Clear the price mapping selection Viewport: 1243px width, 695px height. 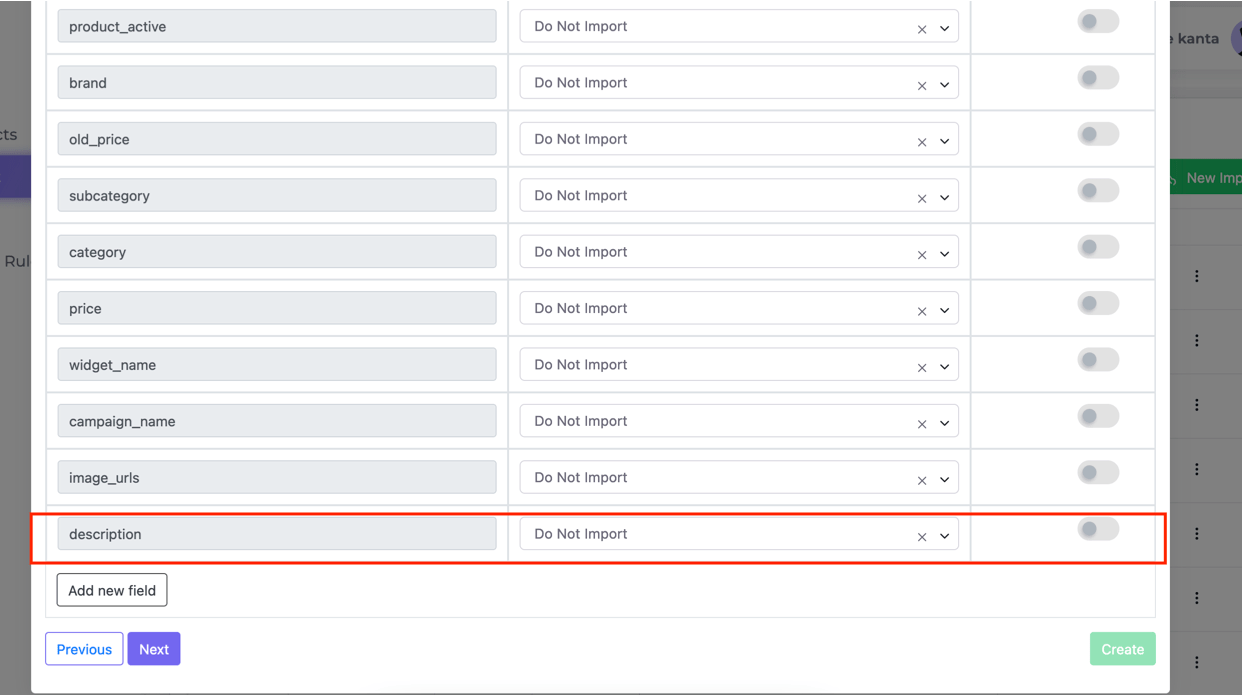(x=922, y=311)
